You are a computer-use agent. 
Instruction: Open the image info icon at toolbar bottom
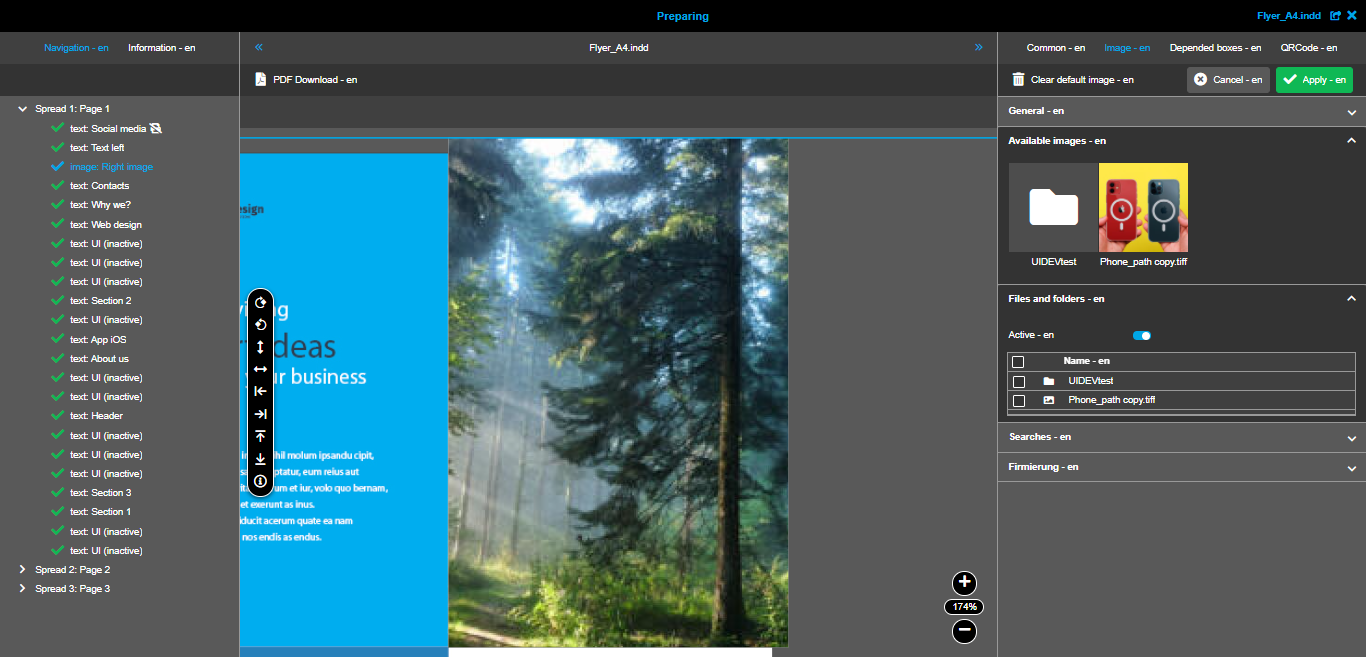[260, 480]
